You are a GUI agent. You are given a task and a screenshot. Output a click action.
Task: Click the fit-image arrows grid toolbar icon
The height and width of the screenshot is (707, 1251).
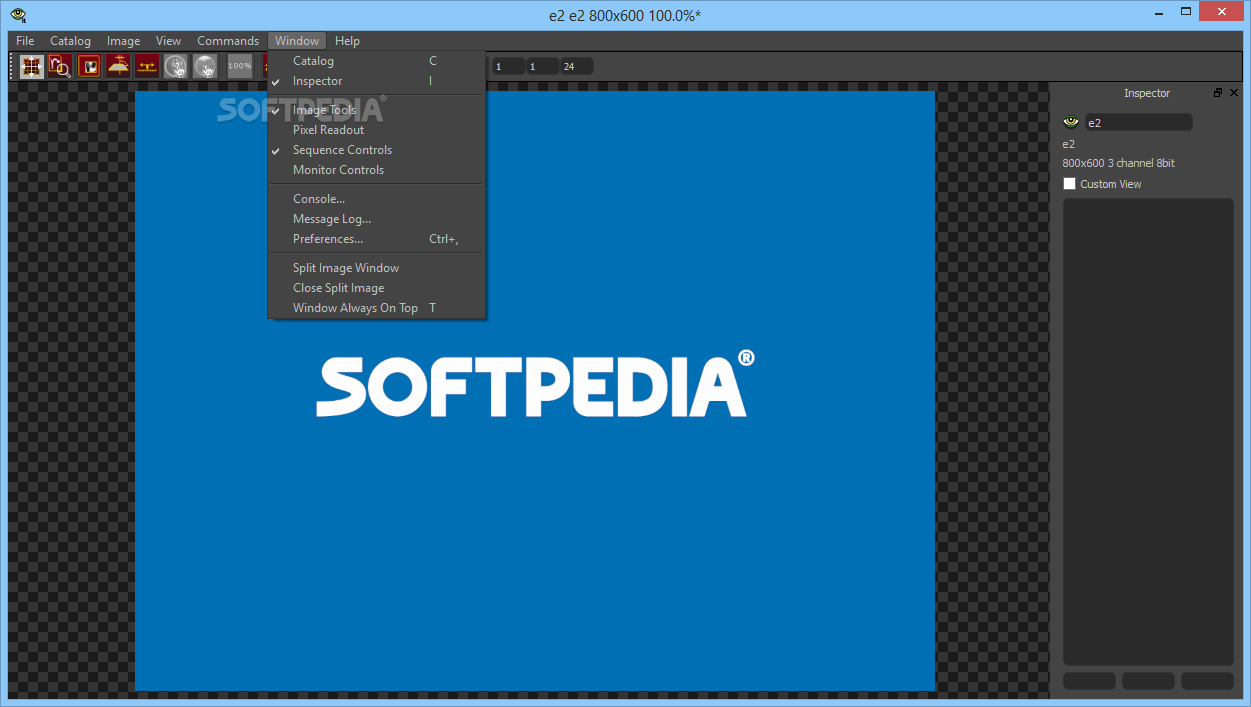pyautogui.click(x=32, y=66)
